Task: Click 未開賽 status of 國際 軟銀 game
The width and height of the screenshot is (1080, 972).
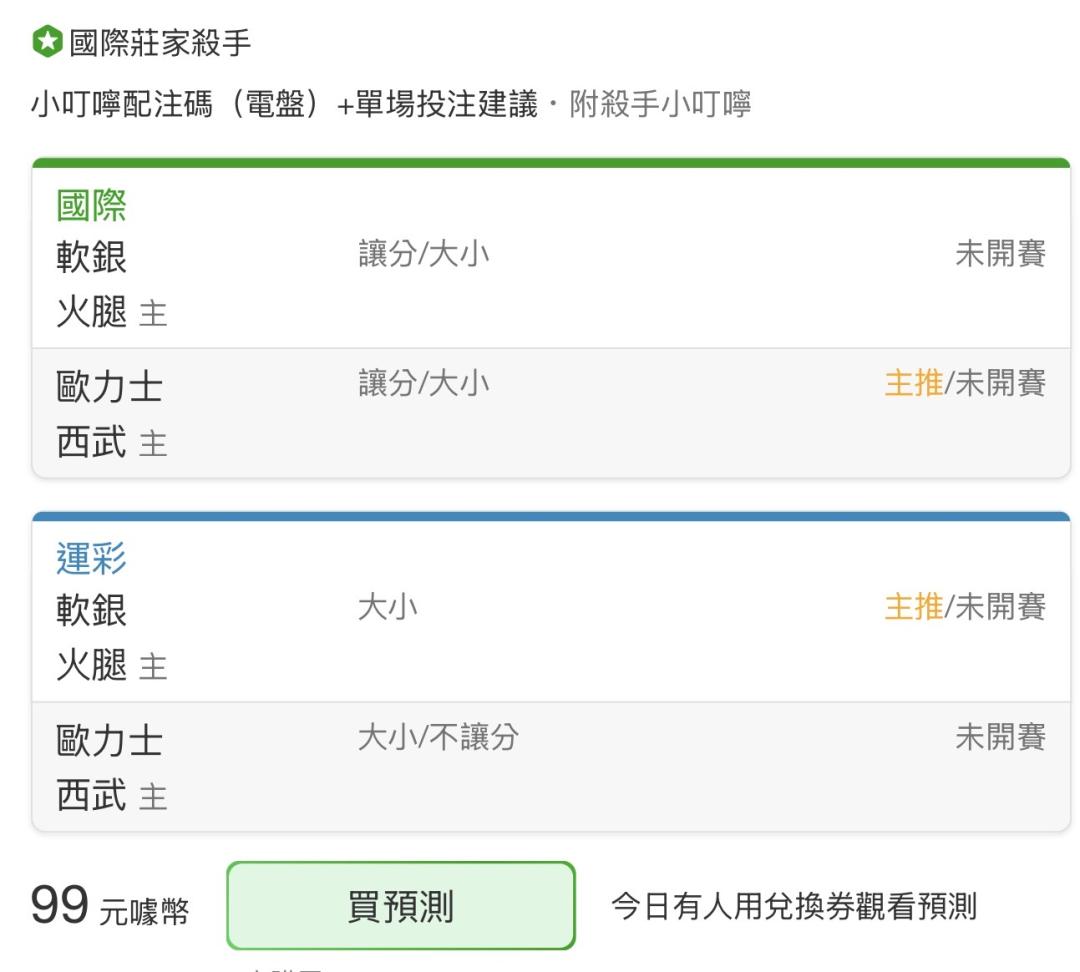Action: pyautogui.click(x=1001, y=254)
